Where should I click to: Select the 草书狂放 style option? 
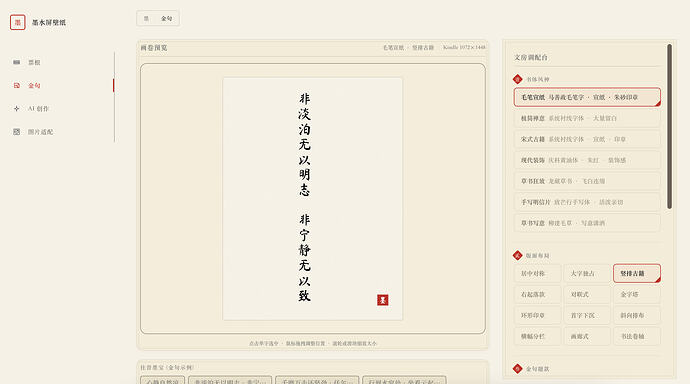(587, 181)
